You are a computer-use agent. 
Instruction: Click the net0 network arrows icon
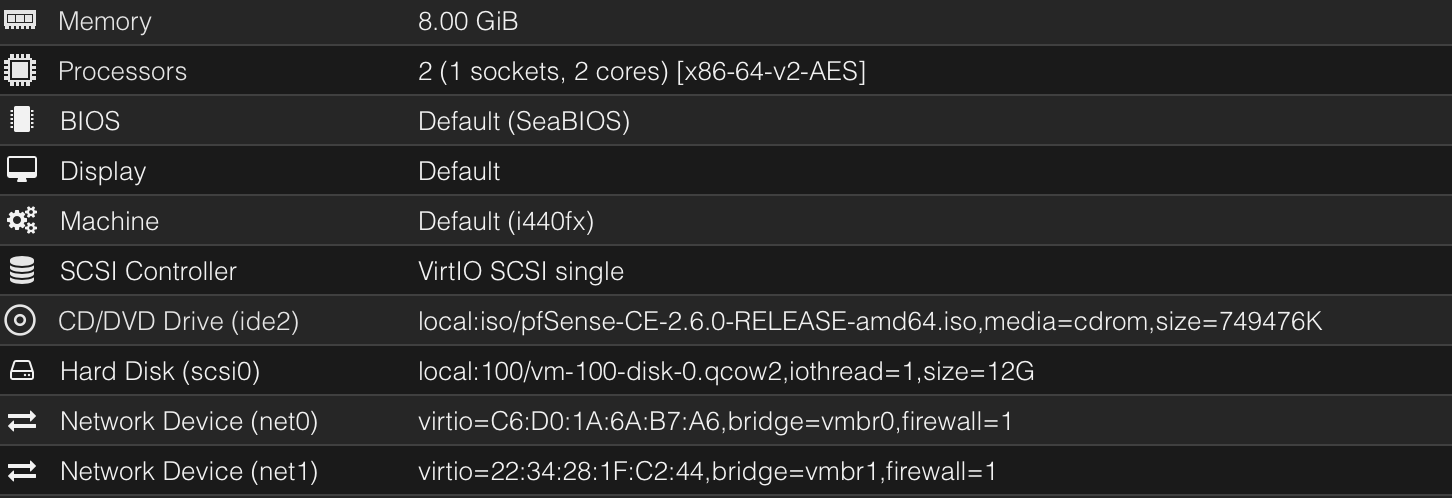click(21, 421)
